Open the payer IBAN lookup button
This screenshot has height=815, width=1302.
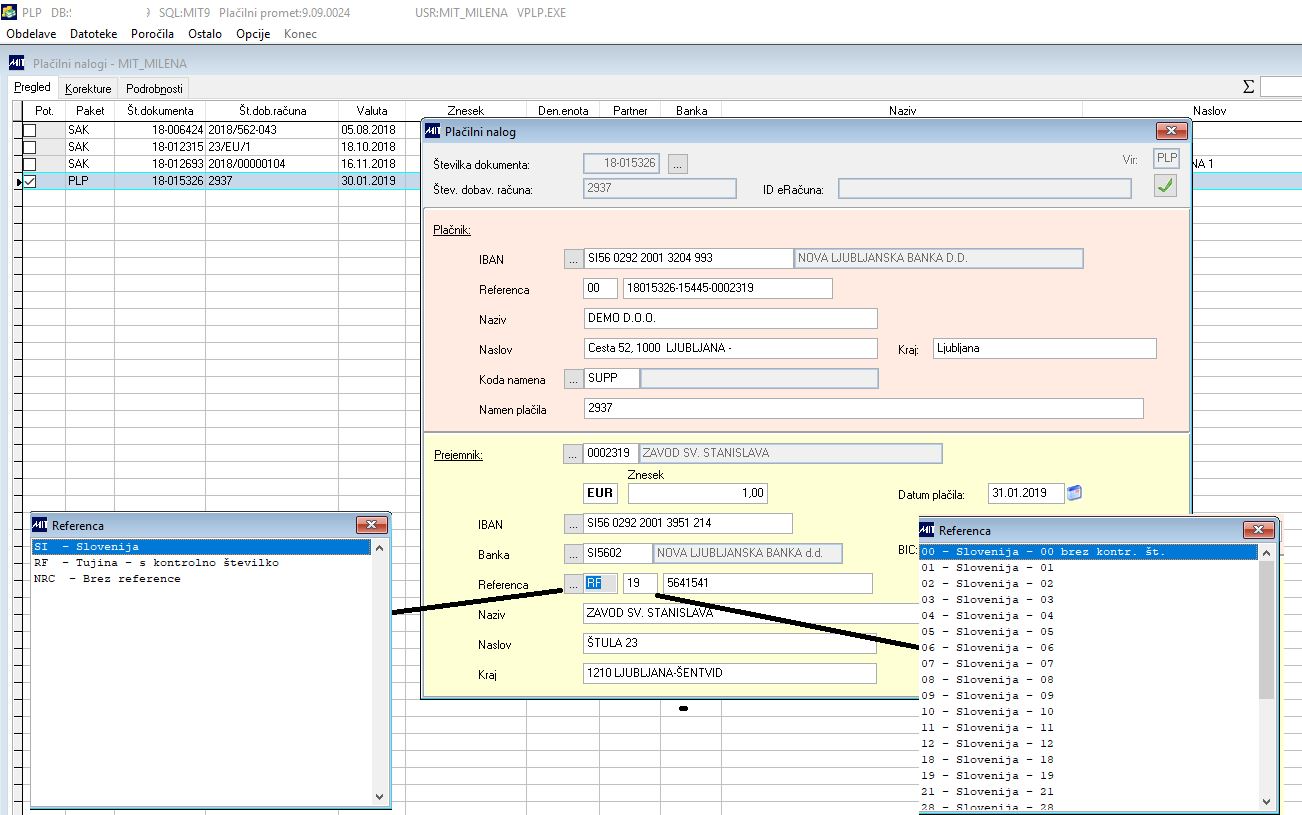point(573,259)
